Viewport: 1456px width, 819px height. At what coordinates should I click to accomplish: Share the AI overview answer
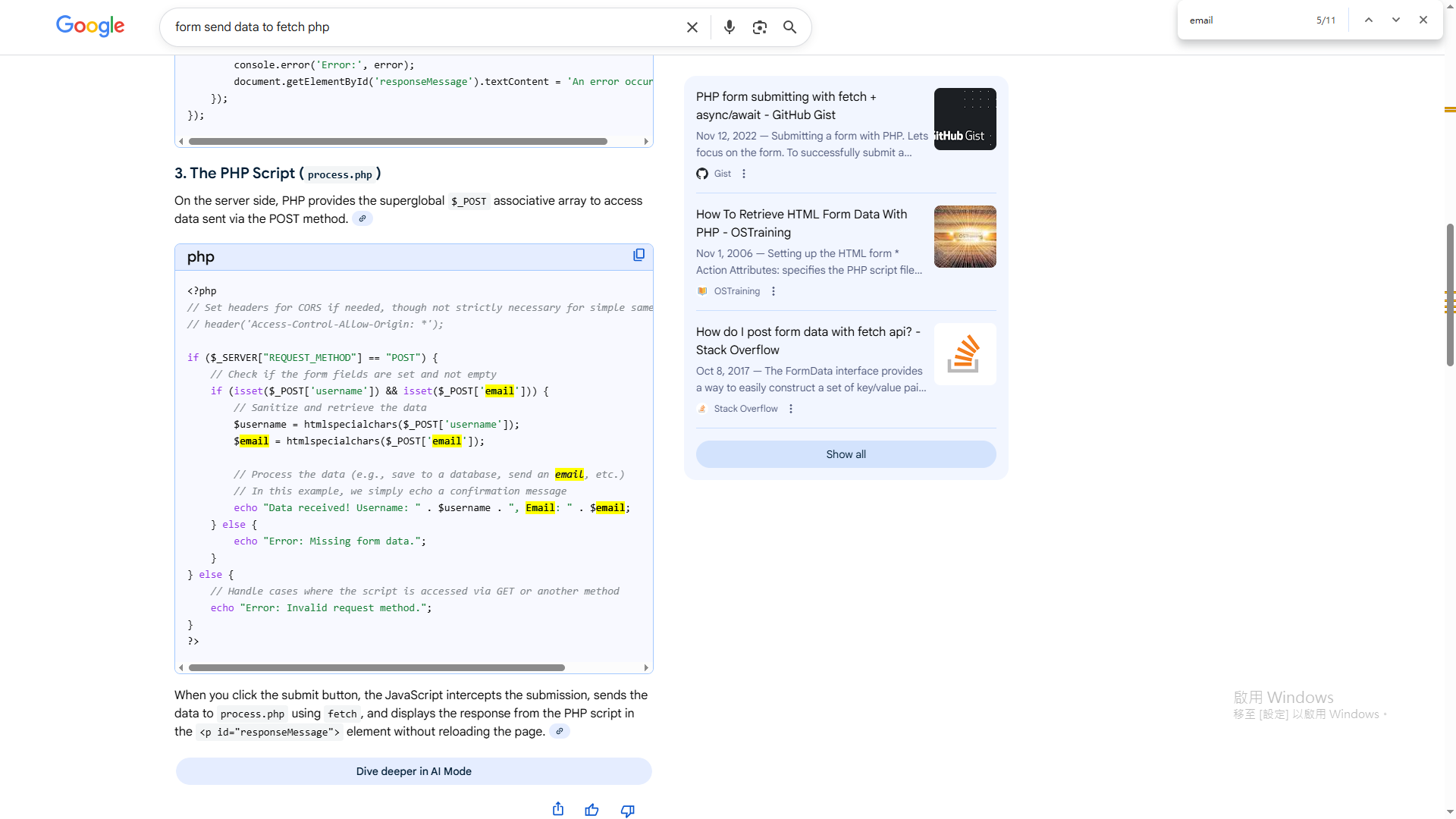[x=558, y=809]
